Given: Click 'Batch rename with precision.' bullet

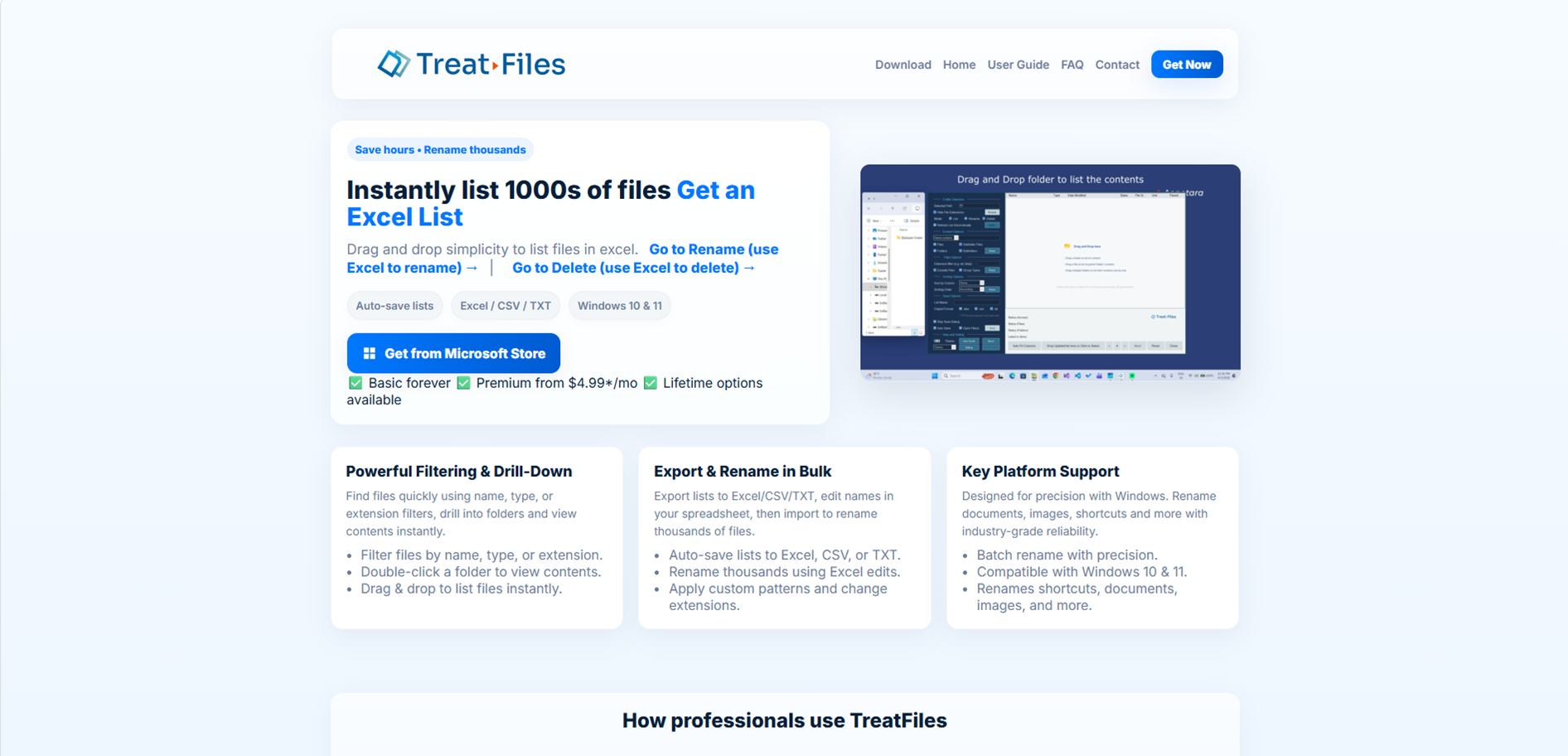Looking at the screenshot, I should click(1067, 555).
